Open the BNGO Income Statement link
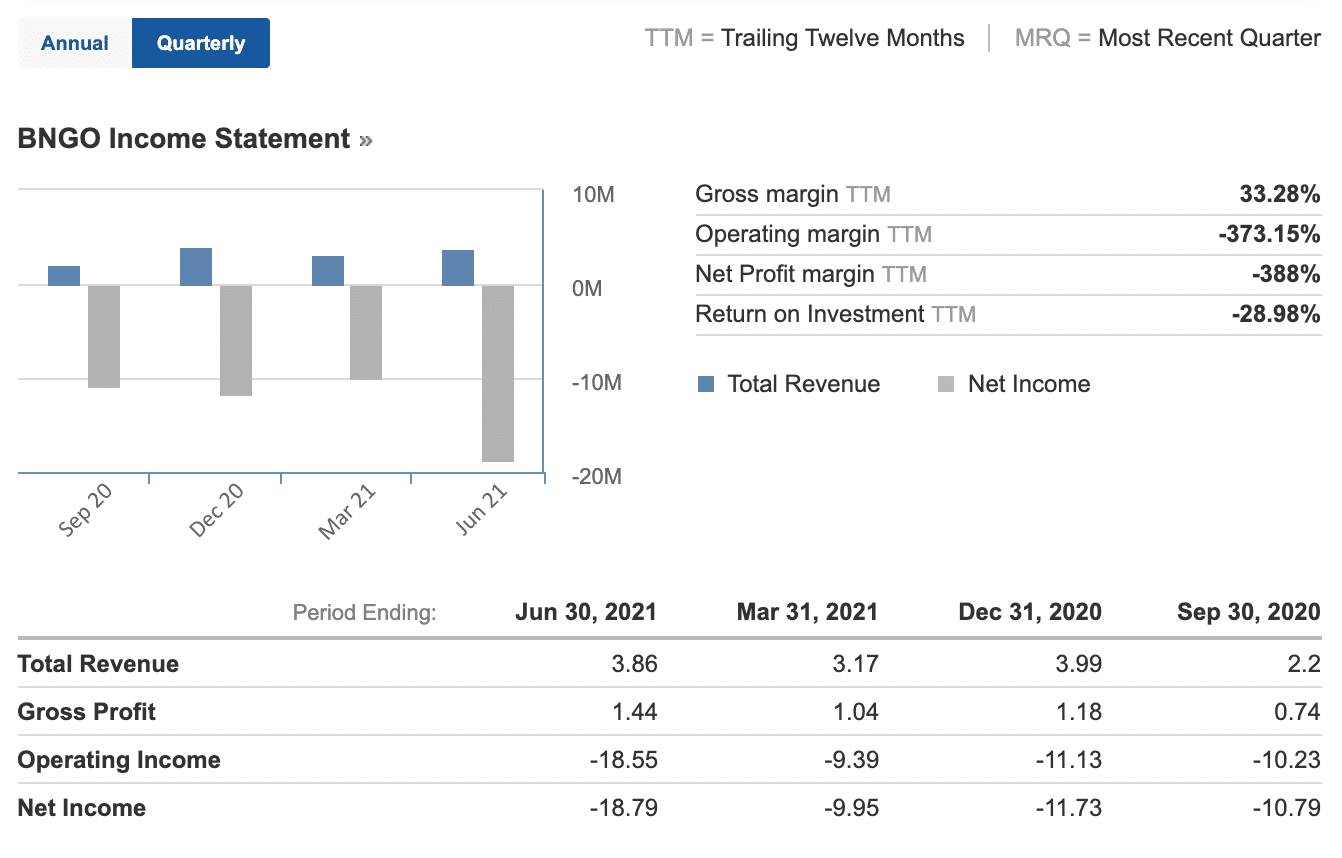Image resolution: width=1342 pixels, height=858 pixels. [195, 139]
